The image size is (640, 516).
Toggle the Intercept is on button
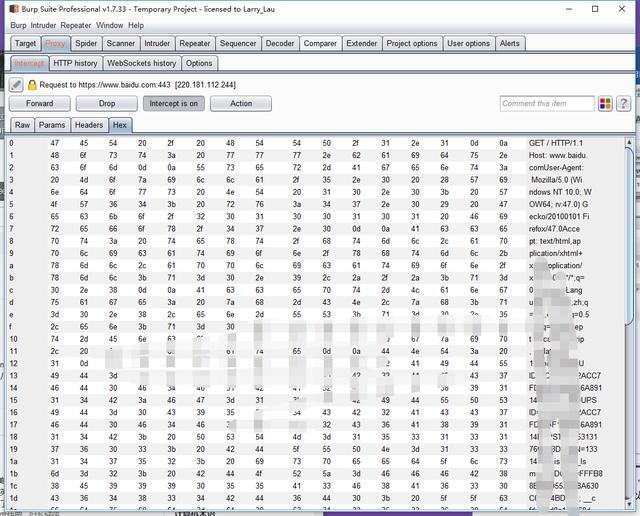point(173,104)
